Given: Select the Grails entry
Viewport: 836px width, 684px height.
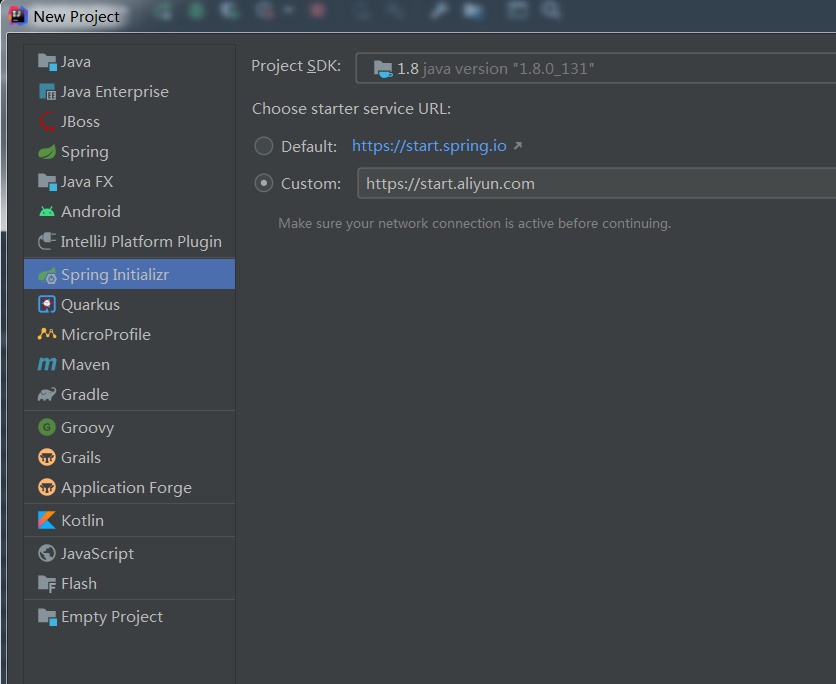Looking at the screenshot, I should [x=130, y=457].
